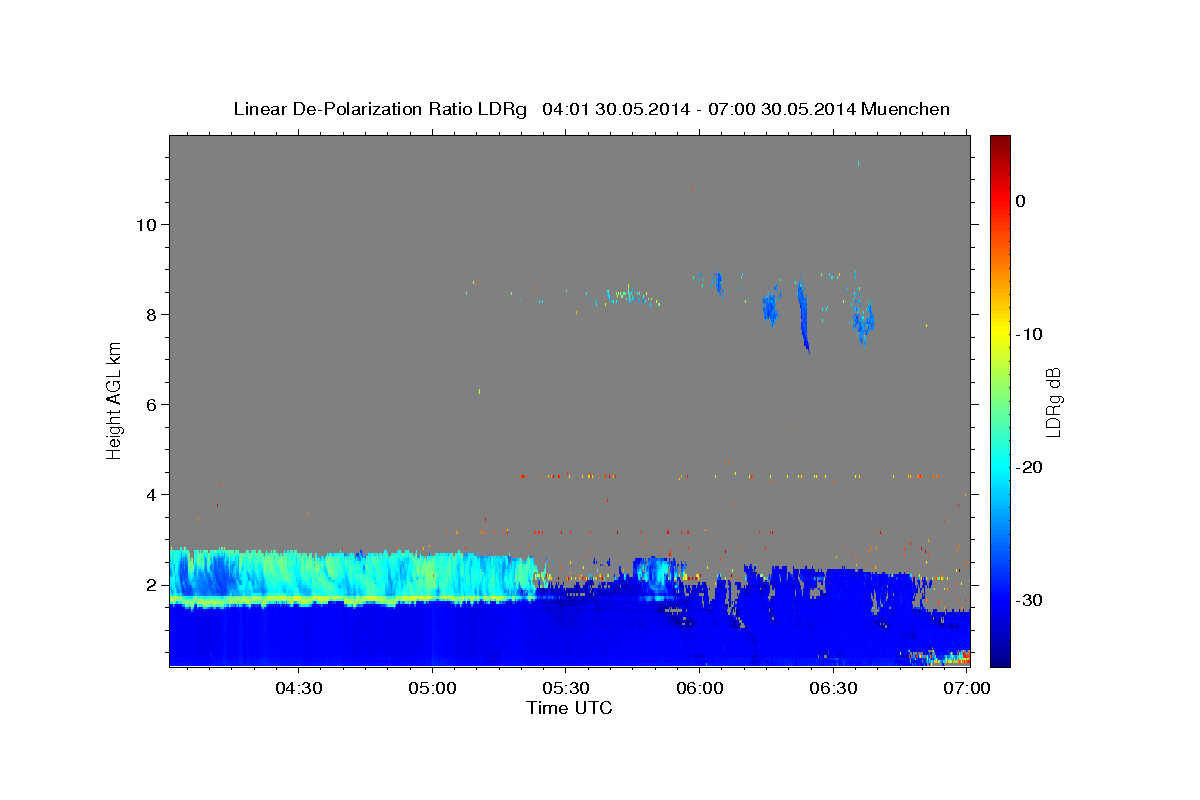This screenshot has width=1200, height=800.
Task: Click the colorbar tick label -20
Action: tap(1029, 467)
